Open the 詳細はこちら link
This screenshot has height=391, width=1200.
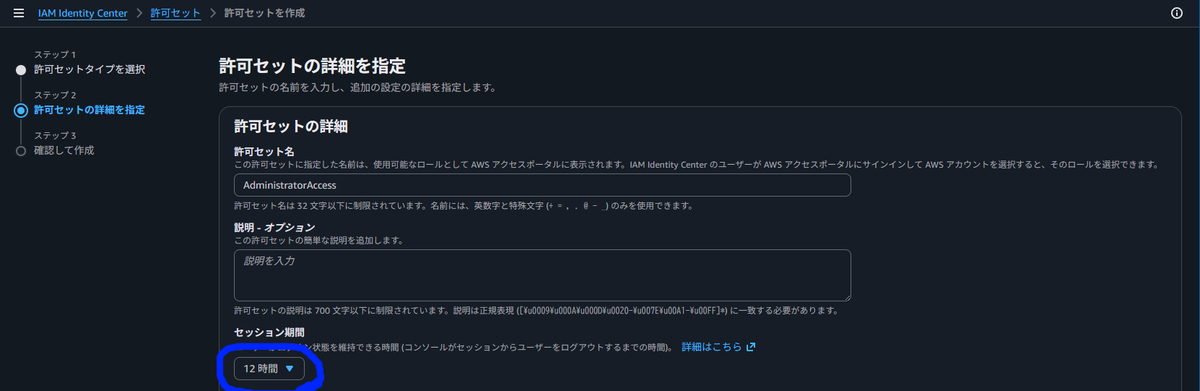[x=718, y=347]
